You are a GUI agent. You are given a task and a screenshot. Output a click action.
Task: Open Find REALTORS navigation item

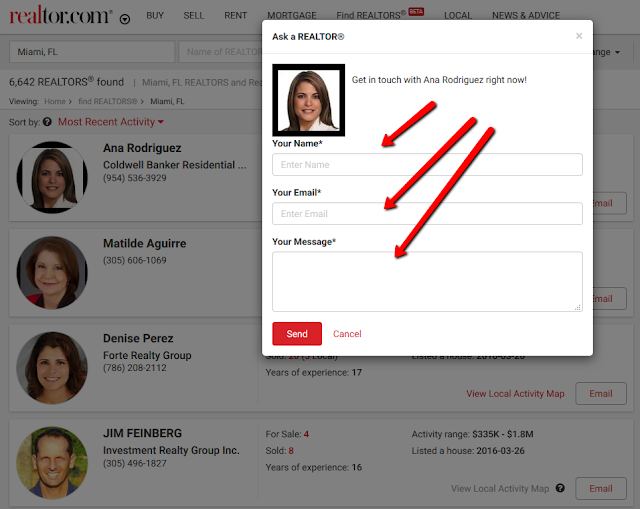(x=380, y=15)
